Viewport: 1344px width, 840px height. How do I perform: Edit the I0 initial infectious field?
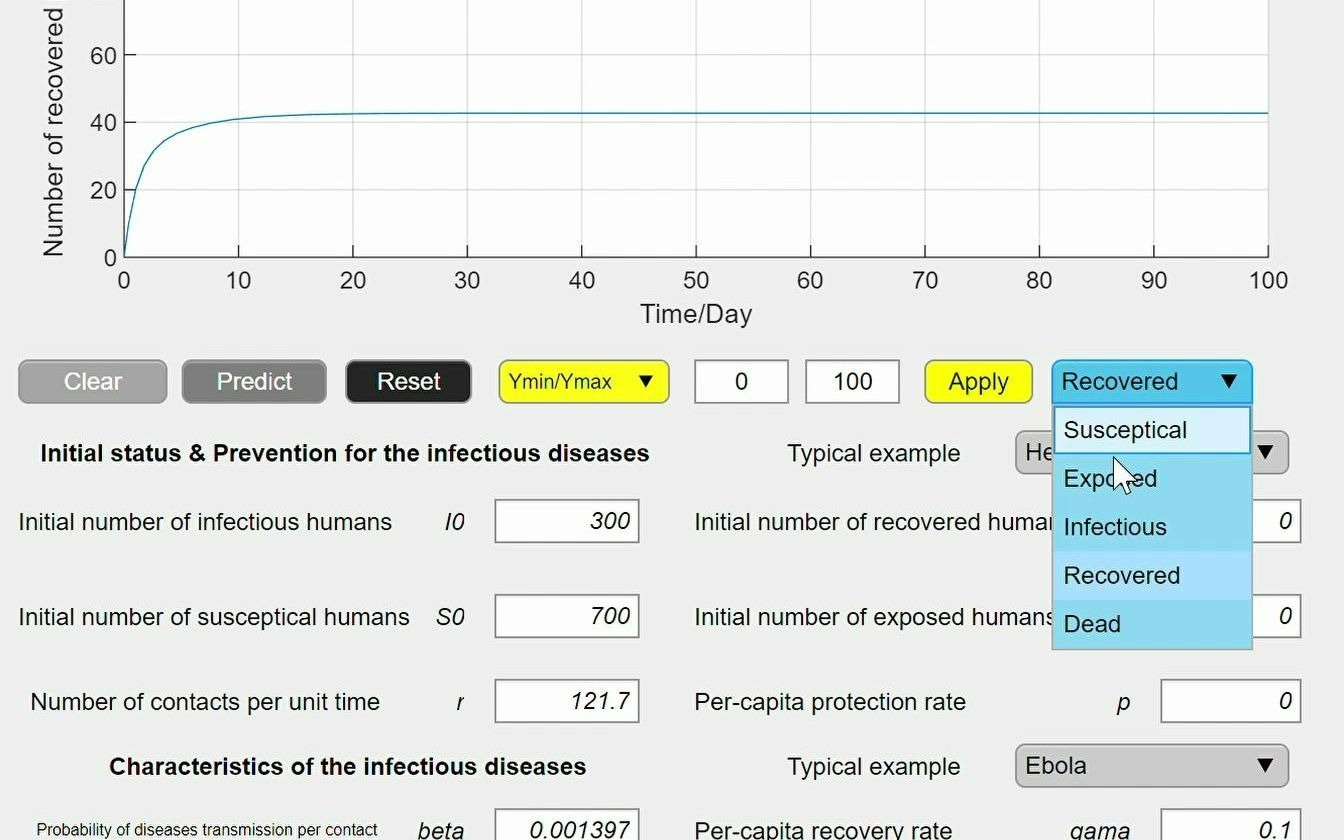[567, 522]
